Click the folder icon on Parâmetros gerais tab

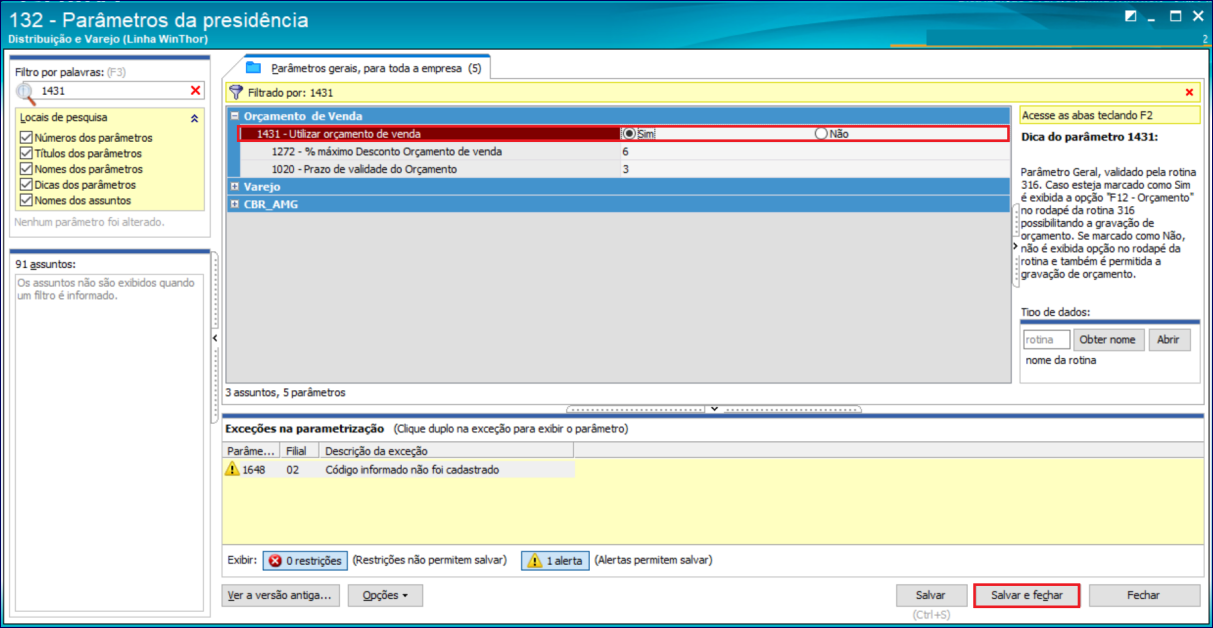253,68
